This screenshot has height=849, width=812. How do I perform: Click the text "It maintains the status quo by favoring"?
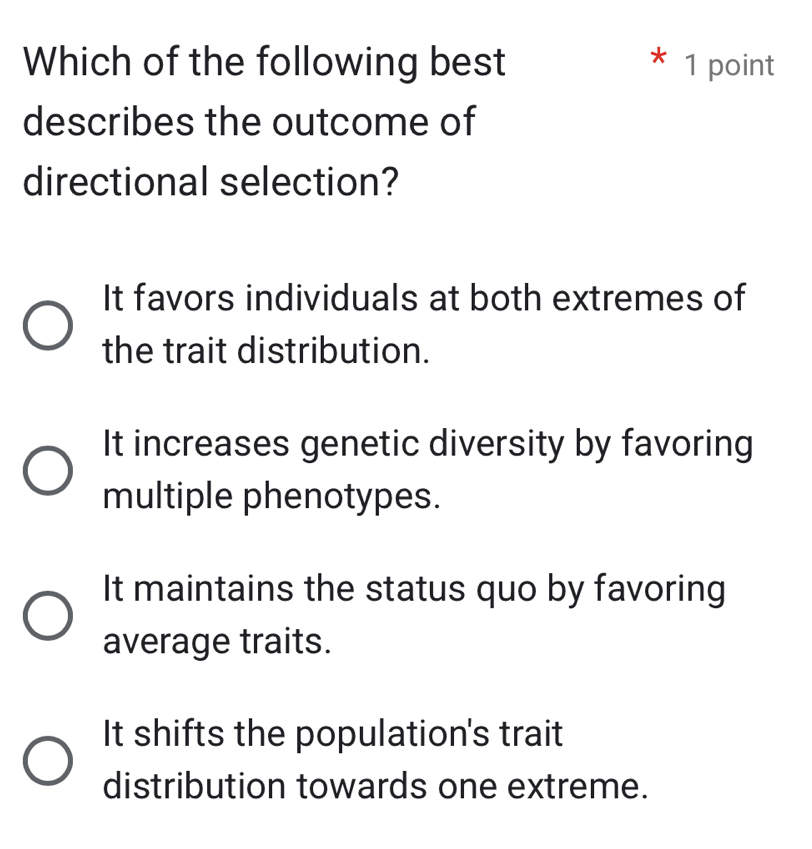coord(413,589)
